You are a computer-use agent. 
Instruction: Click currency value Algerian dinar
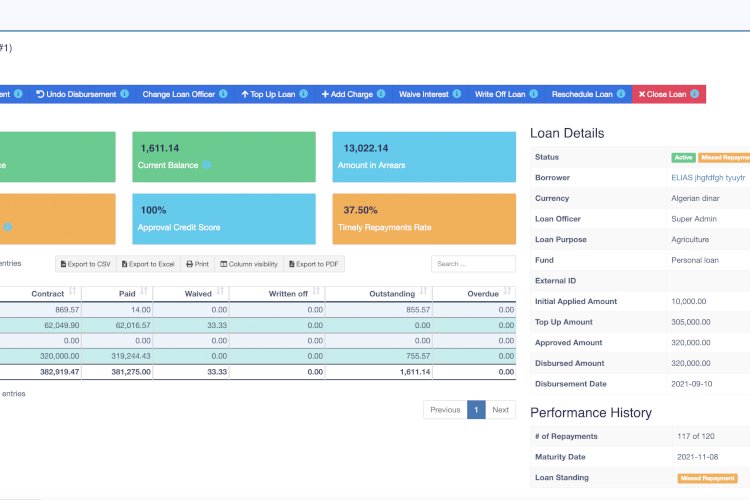pos(695,198)
